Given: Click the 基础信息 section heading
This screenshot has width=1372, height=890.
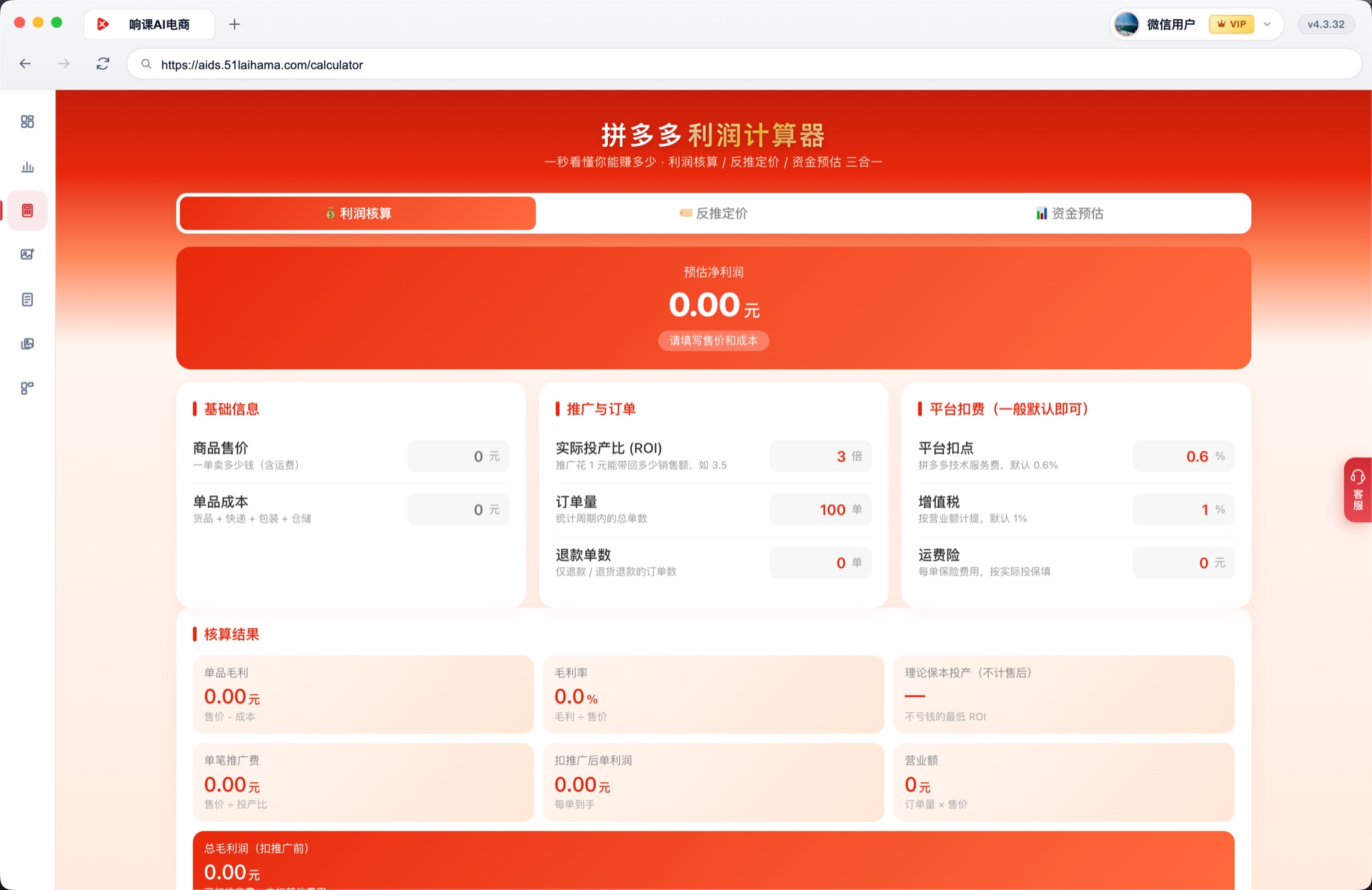Looking at the screenshot, I should pos(231,409).
